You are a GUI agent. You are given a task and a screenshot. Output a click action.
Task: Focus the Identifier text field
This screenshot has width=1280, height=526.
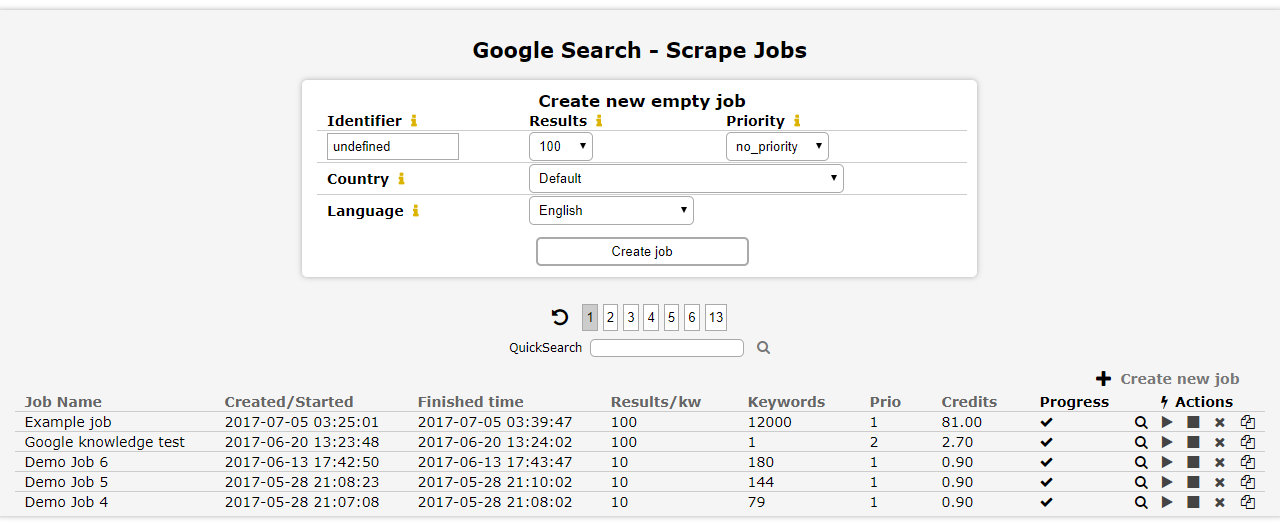coord(392,147)
